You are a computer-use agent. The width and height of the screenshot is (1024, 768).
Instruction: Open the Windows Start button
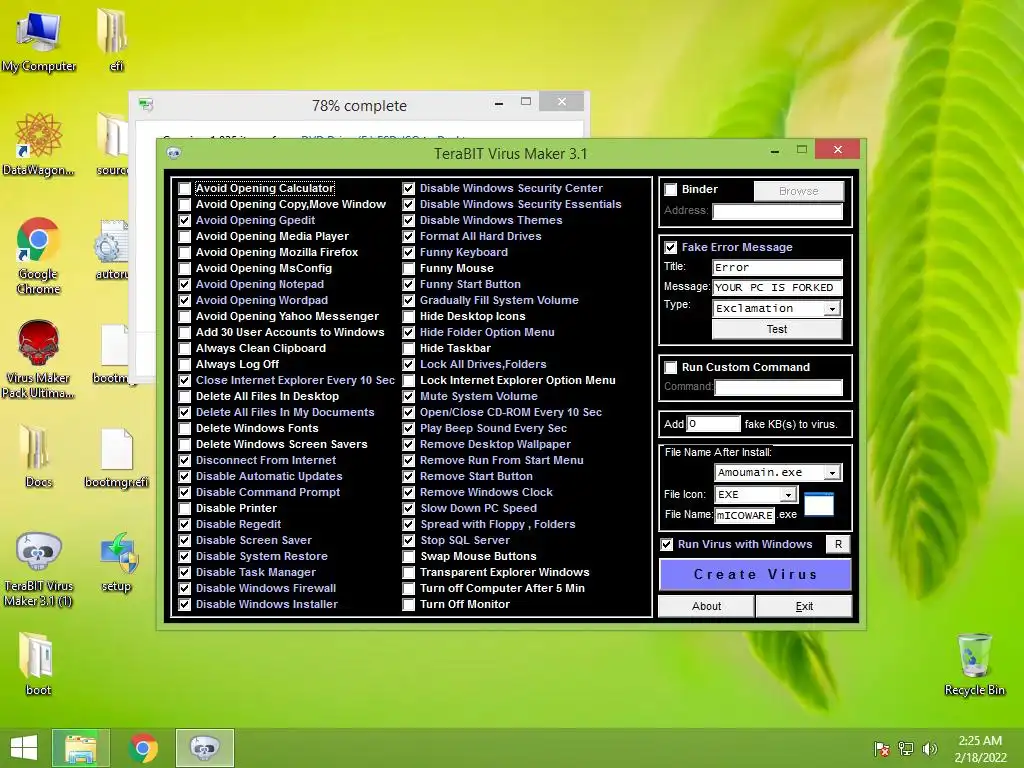click(24, 747)
